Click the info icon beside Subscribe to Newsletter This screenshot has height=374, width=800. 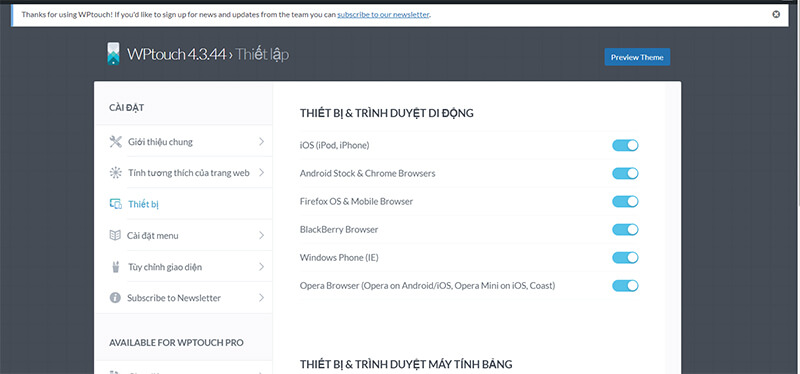coord(115,297)
